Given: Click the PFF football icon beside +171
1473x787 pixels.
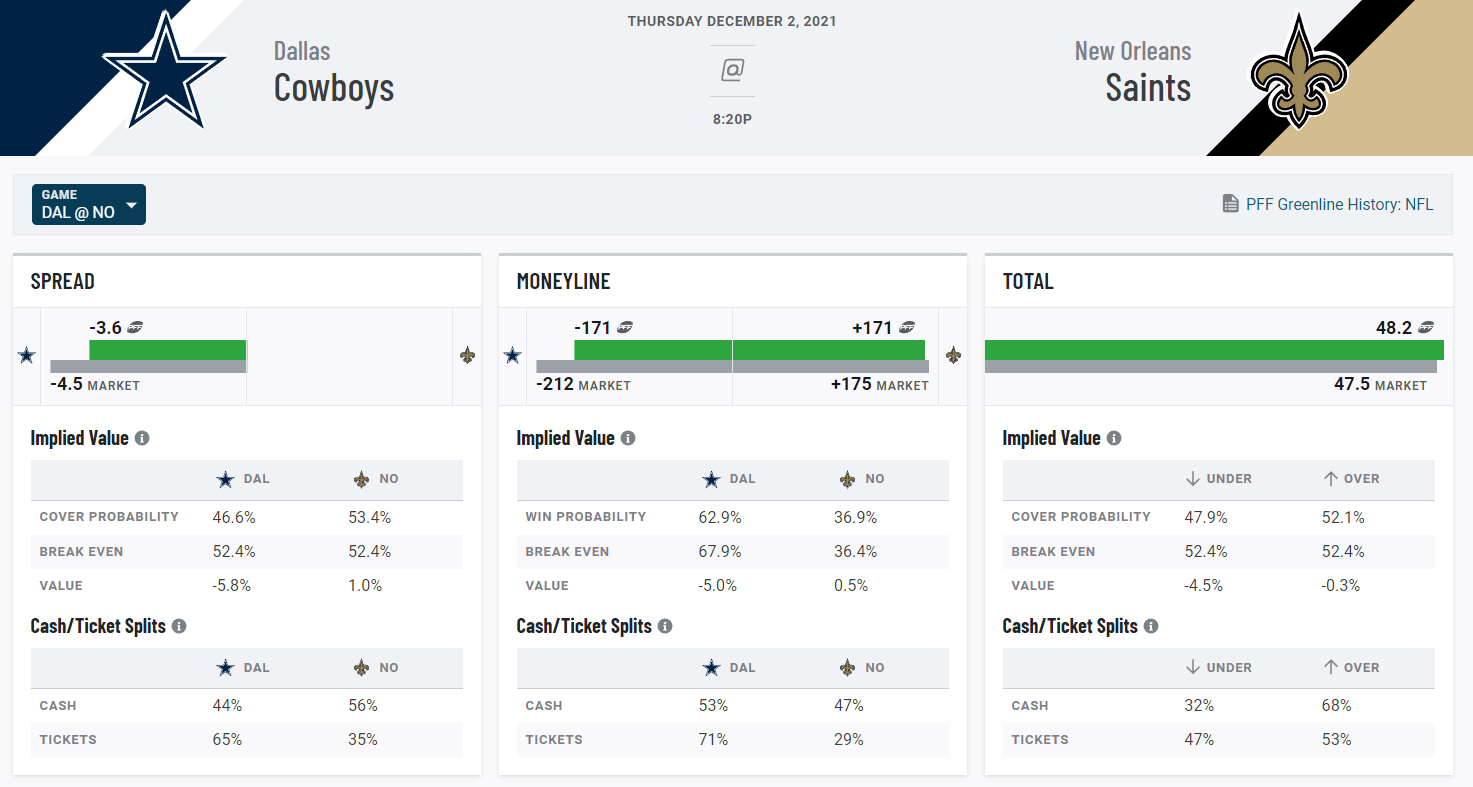Looking at the screenshot, I should click(907, 327).
